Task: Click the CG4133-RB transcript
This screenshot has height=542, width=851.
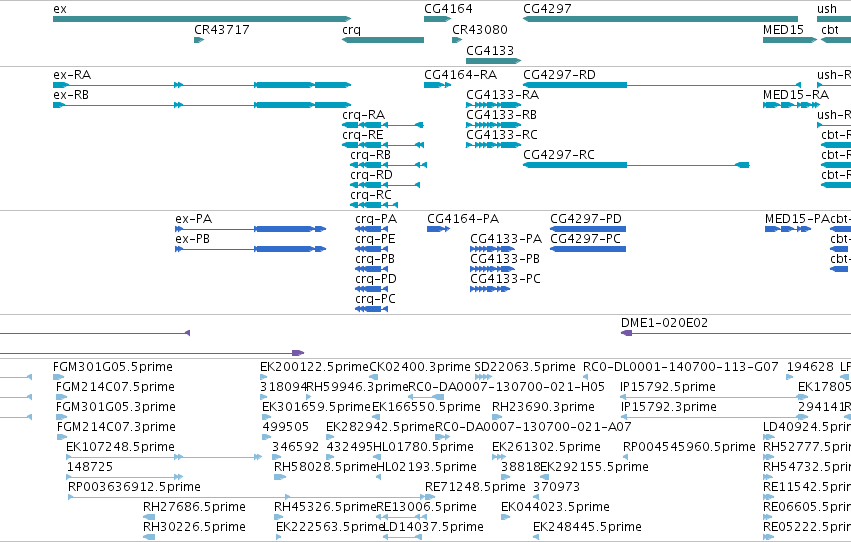Action: pos(493,125)
